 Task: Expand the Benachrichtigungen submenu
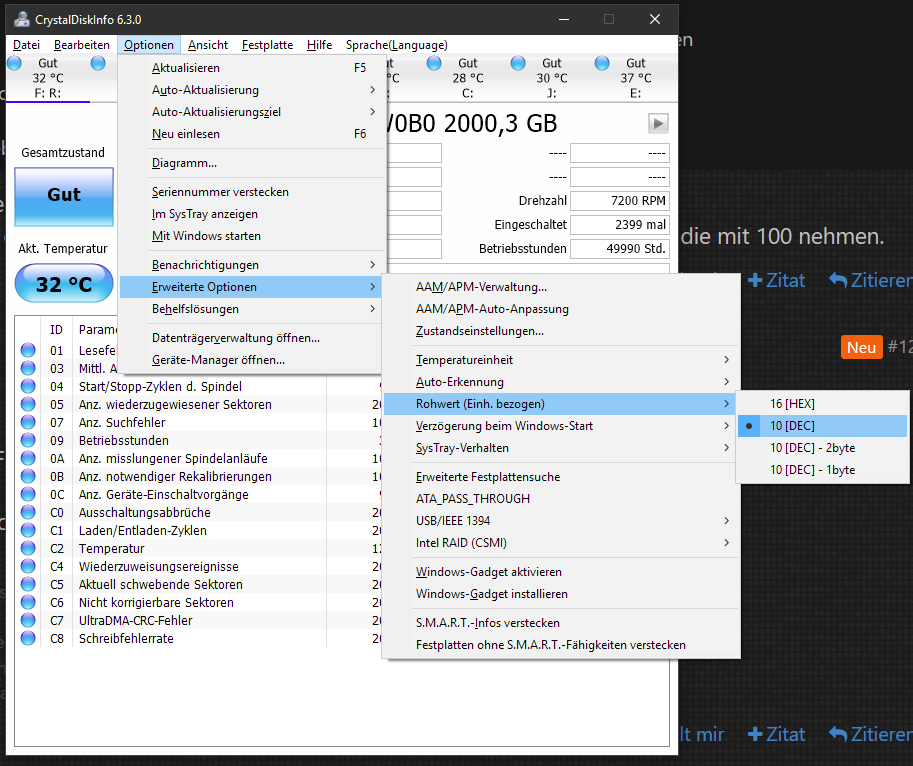pos(252,265)
